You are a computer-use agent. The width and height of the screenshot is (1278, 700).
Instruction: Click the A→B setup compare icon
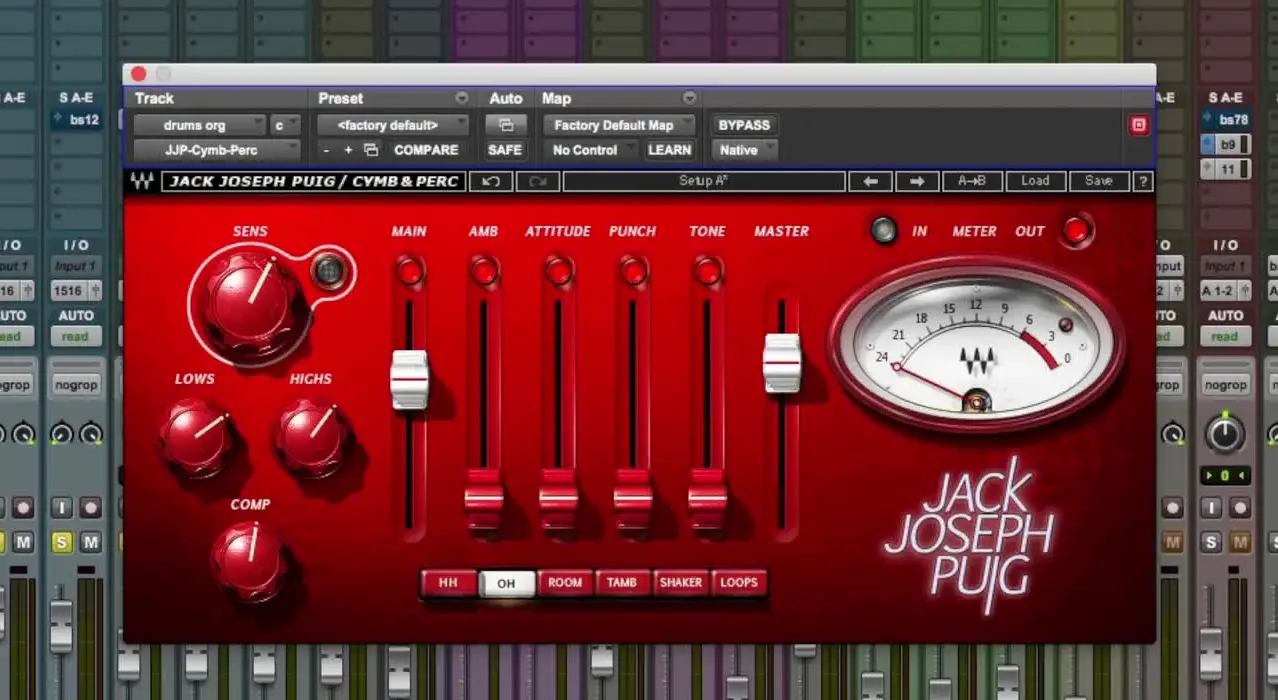point(971,181)
